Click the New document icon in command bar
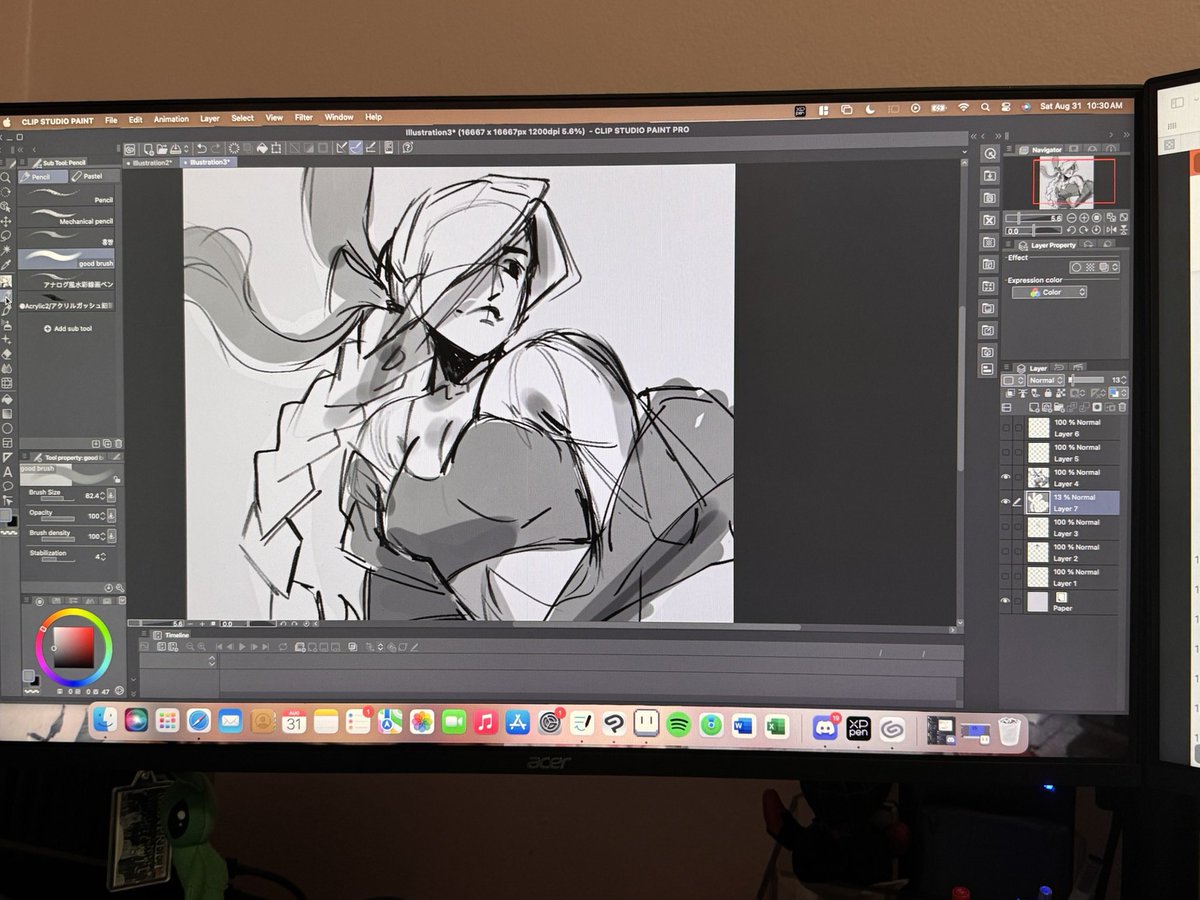 (x=148, y=149)
